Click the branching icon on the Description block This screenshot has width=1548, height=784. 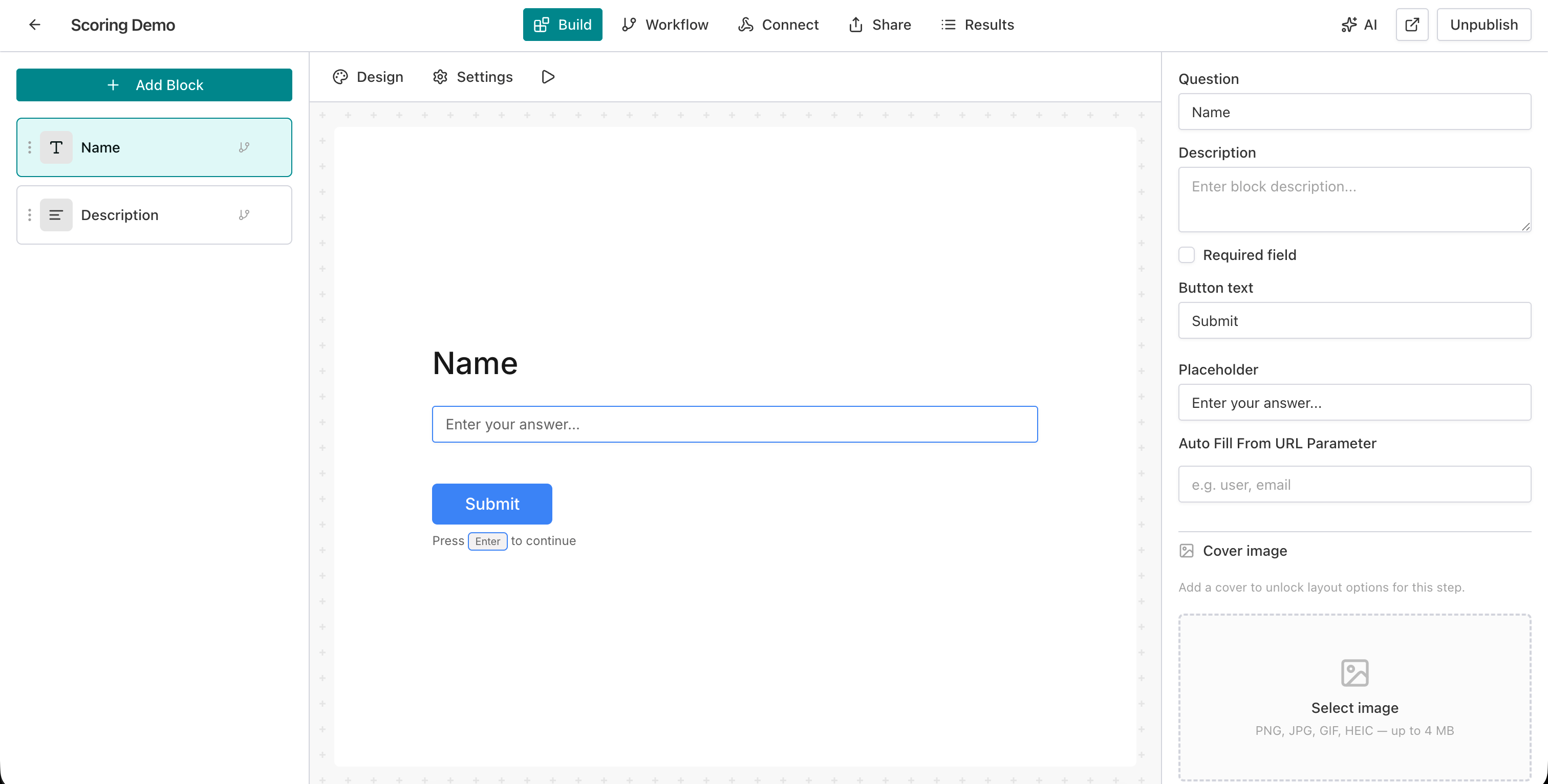[x=244, y=214]
